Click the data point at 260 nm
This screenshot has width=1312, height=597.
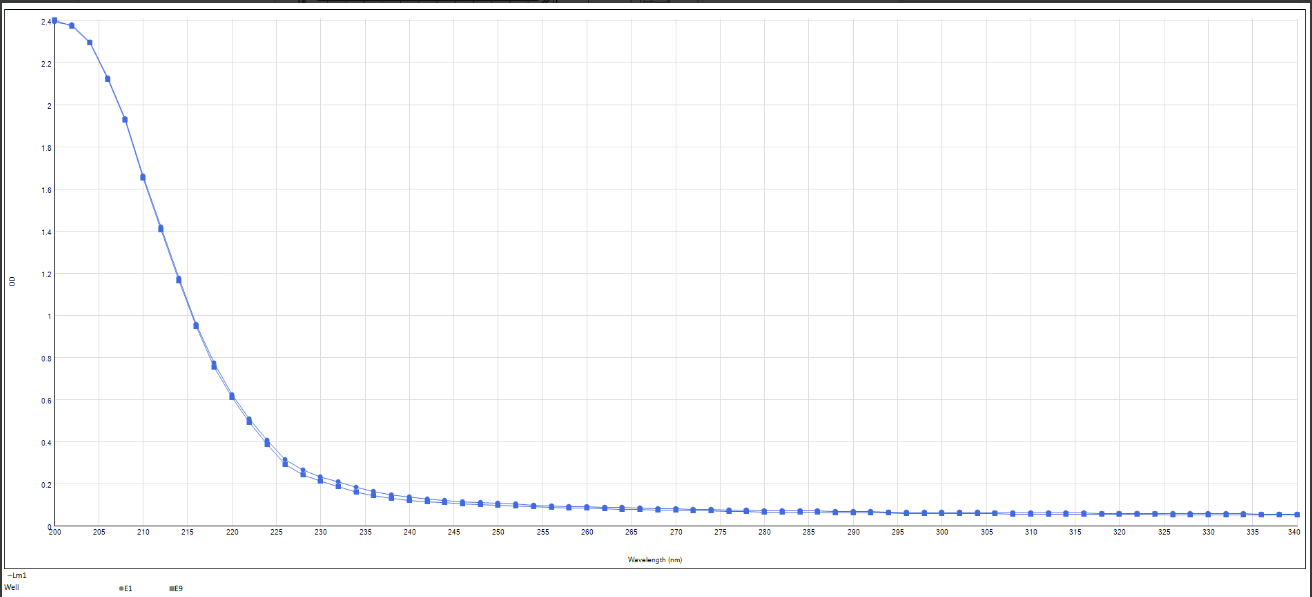coord(587,507)
